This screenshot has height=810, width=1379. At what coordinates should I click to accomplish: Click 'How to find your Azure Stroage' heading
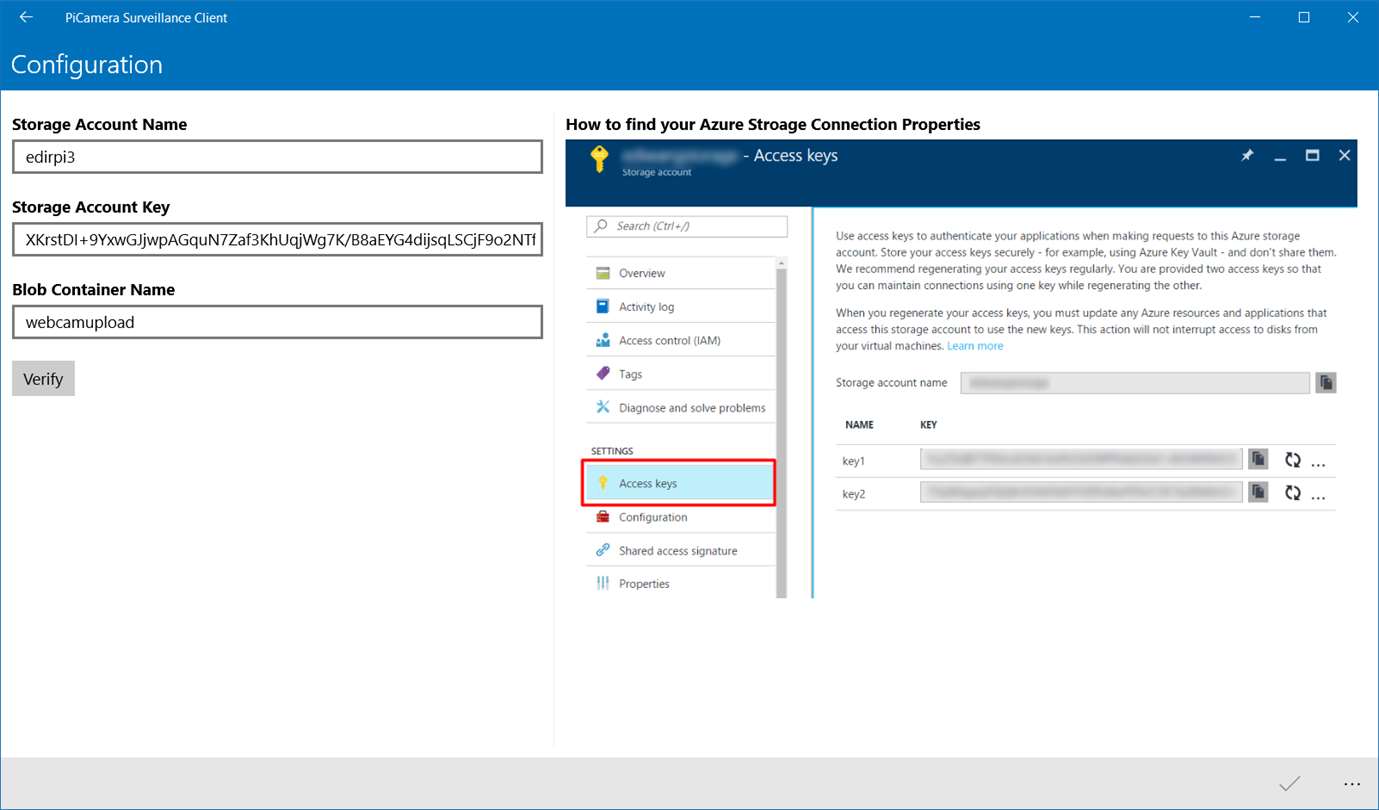773,125
